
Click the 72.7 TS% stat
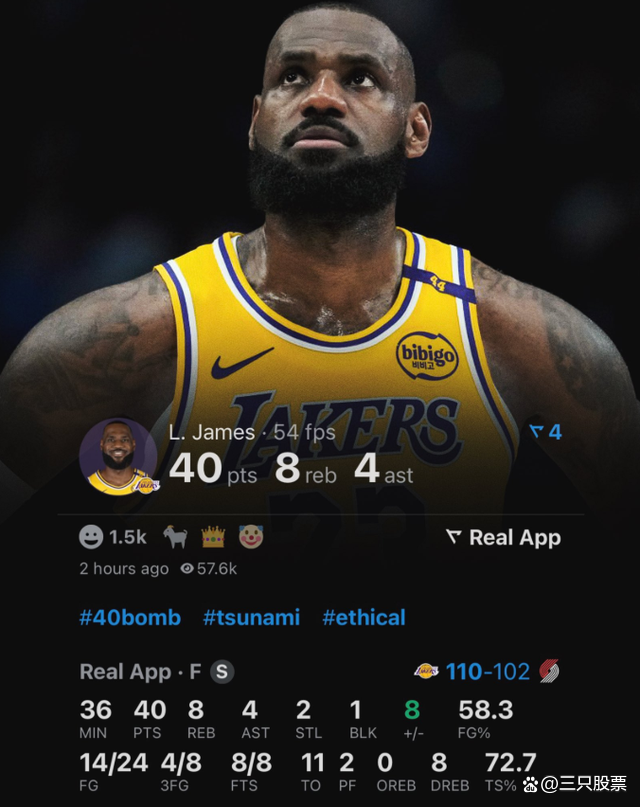pos(510,771)
